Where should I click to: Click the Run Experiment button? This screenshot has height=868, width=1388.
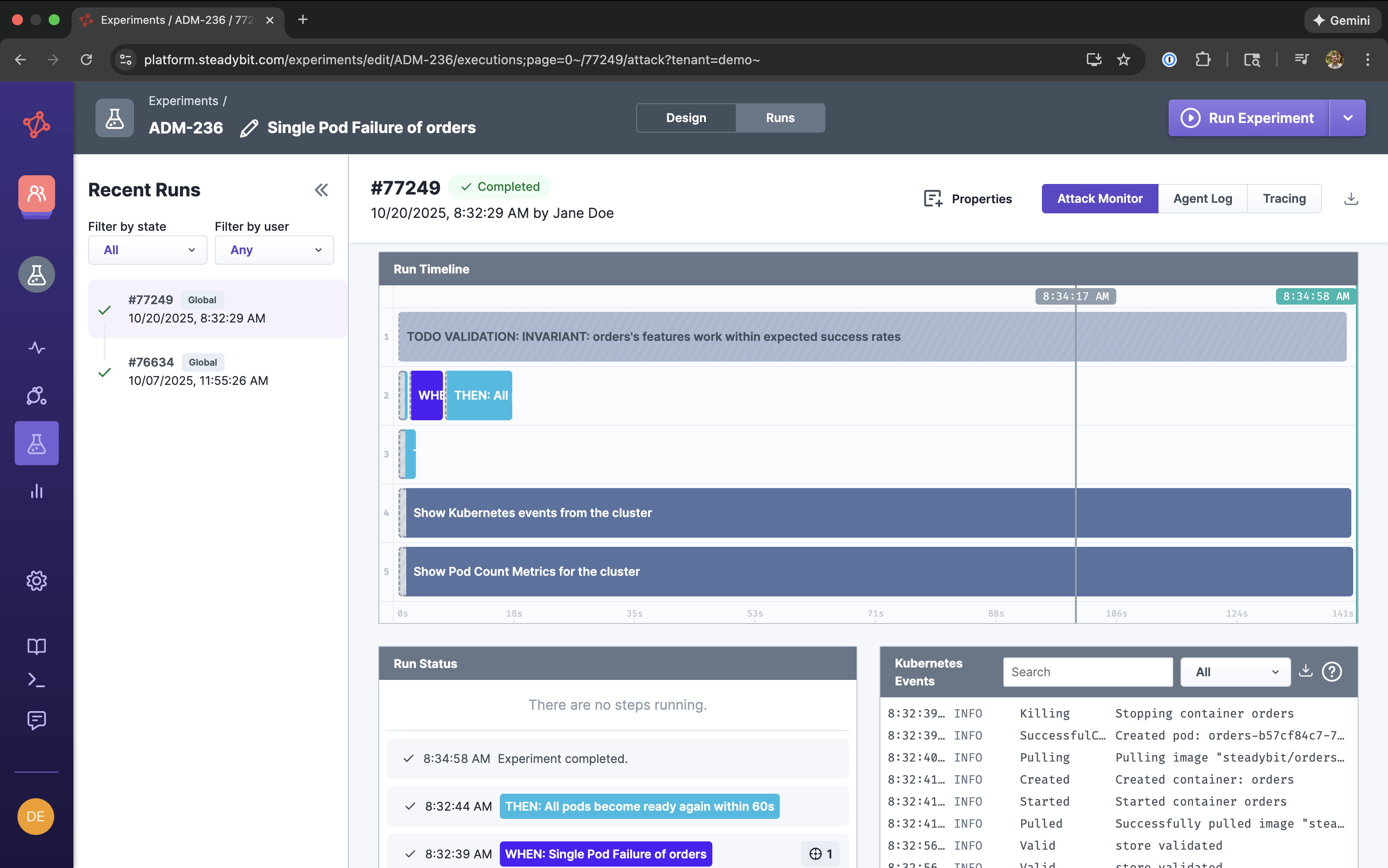pyautogui.click(x=1248, y=118)
